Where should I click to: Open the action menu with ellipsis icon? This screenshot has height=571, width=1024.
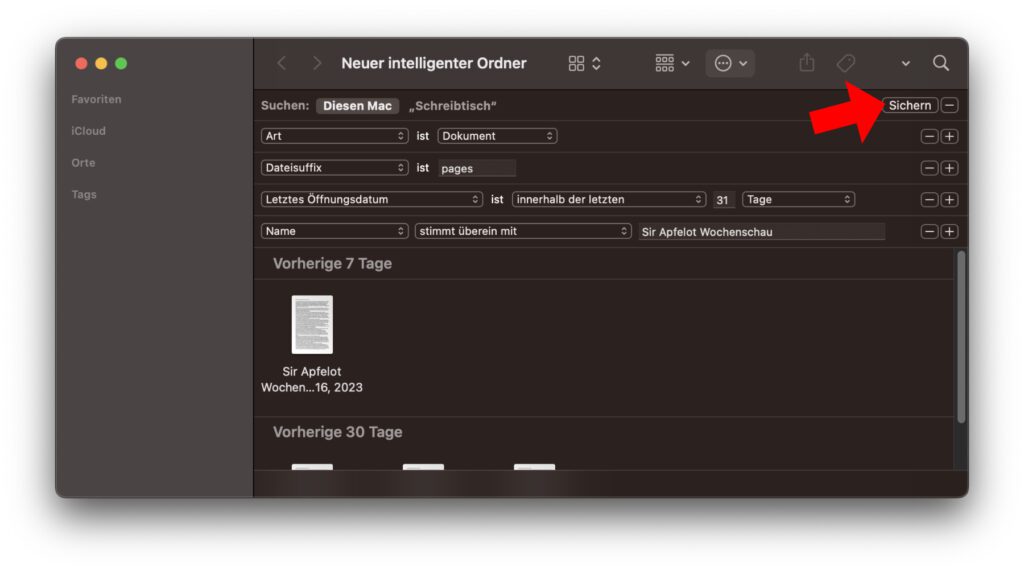730,63
